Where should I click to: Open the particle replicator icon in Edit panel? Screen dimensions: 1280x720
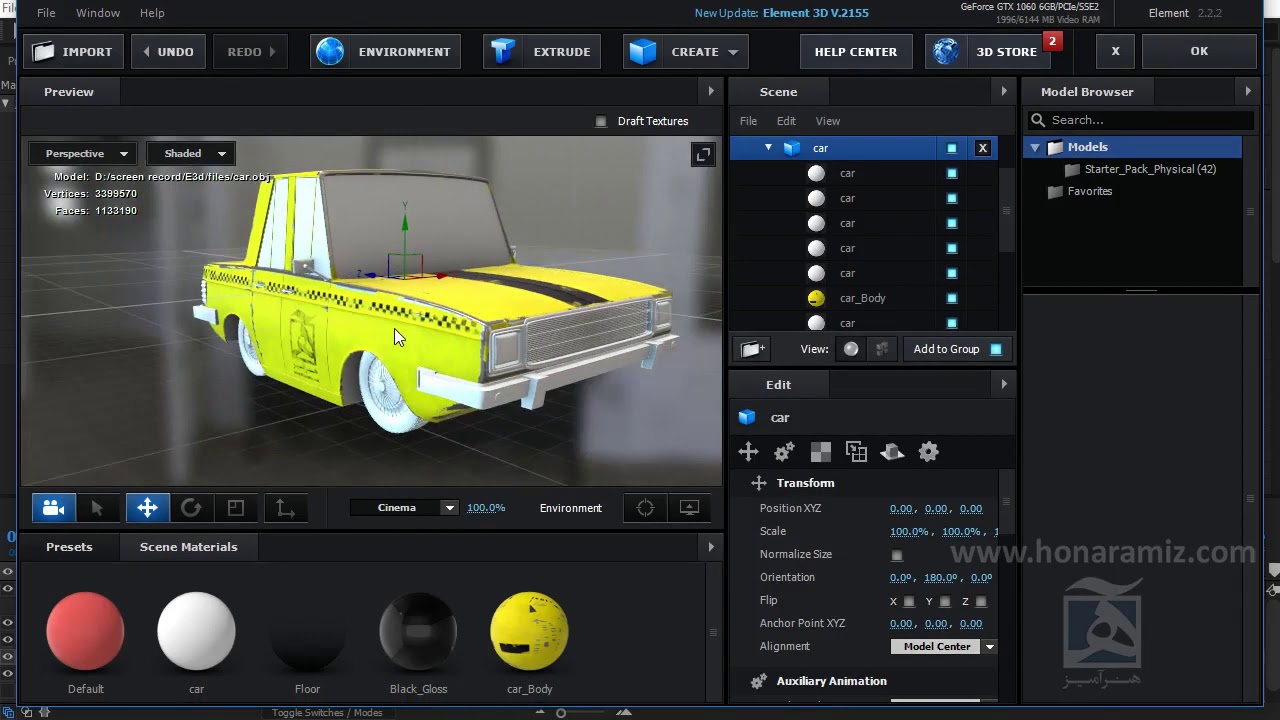[x=784, y=452]
